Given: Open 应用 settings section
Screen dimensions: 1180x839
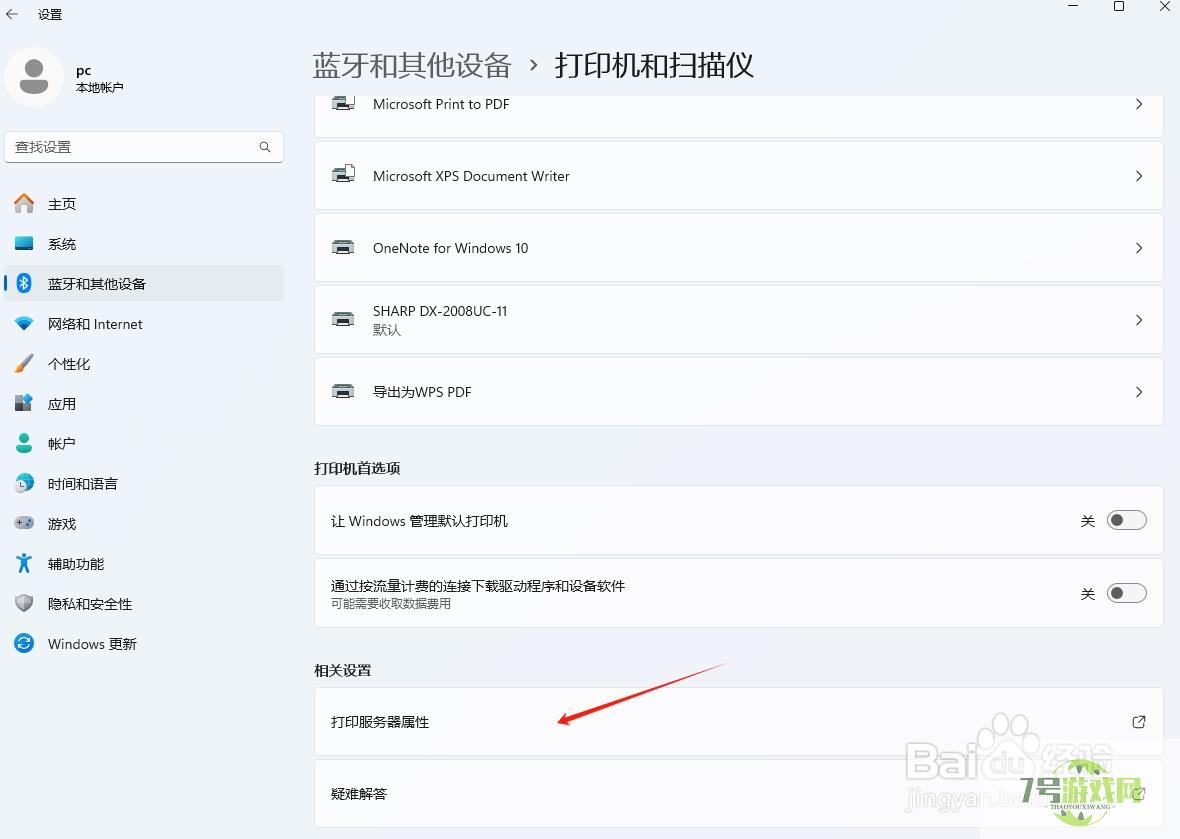Looking at the screenshot, I should 144,403.
